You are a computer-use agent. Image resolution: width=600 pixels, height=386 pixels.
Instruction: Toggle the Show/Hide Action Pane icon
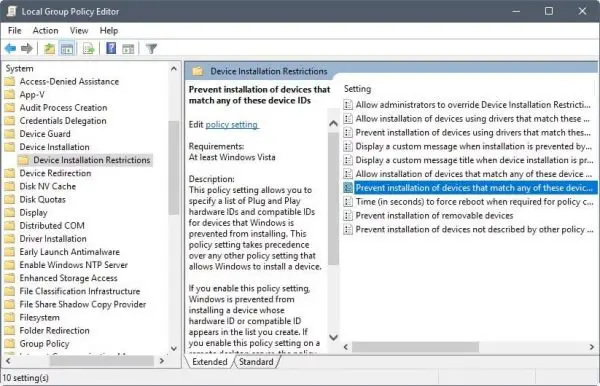pyautogui.click(x=128, y=49)
